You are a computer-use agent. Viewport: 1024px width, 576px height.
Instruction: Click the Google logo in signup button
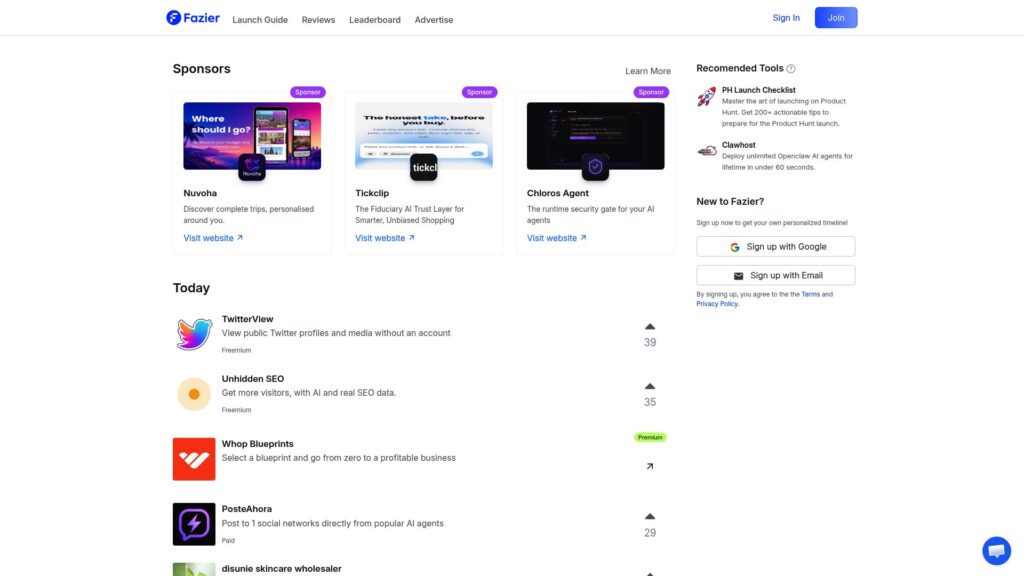pos(735,247)
